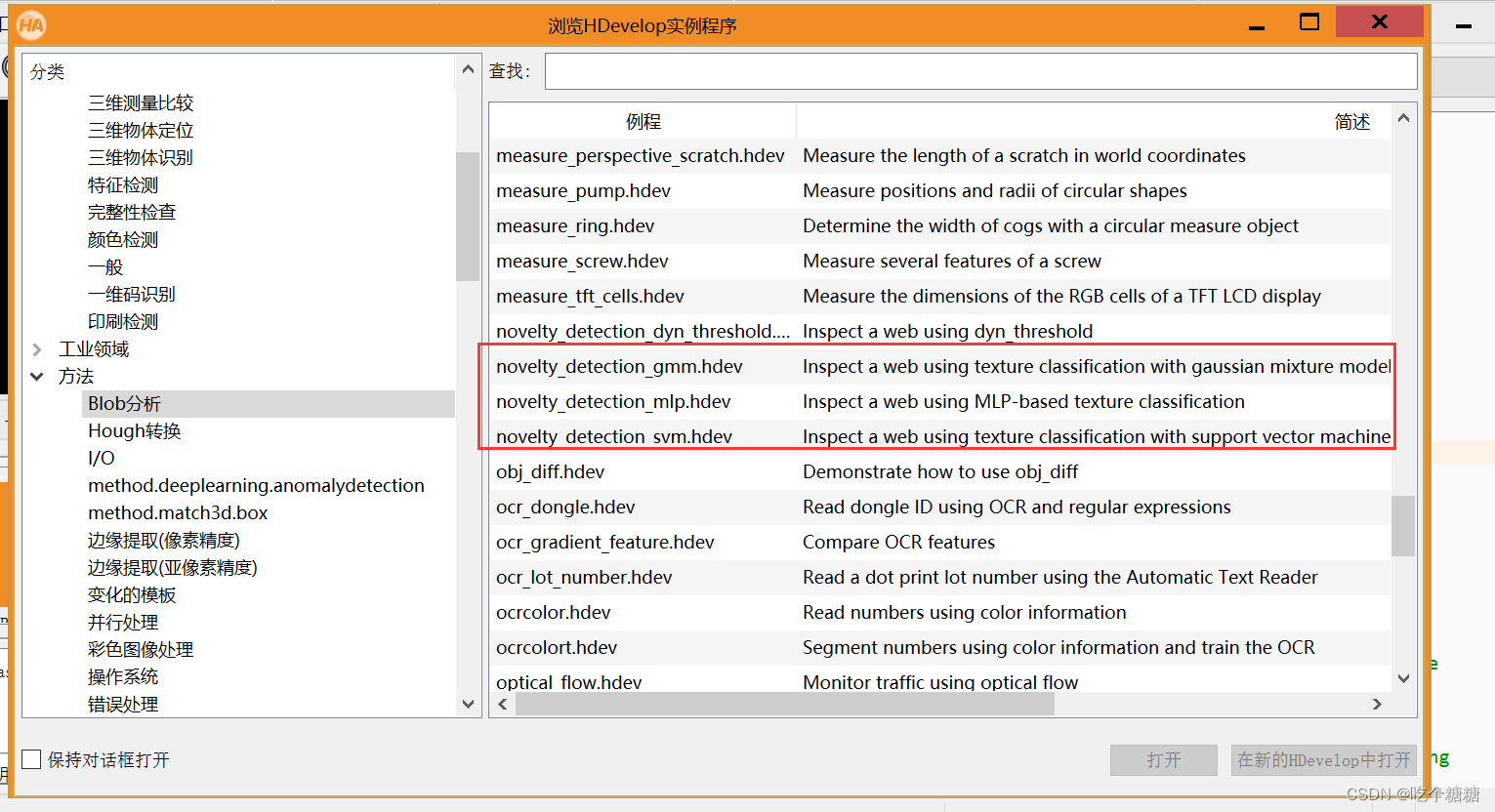Select ocrcolort.hdev example
The width and height of the screenshot is (1495, 812).
click(x=557, y=648)
